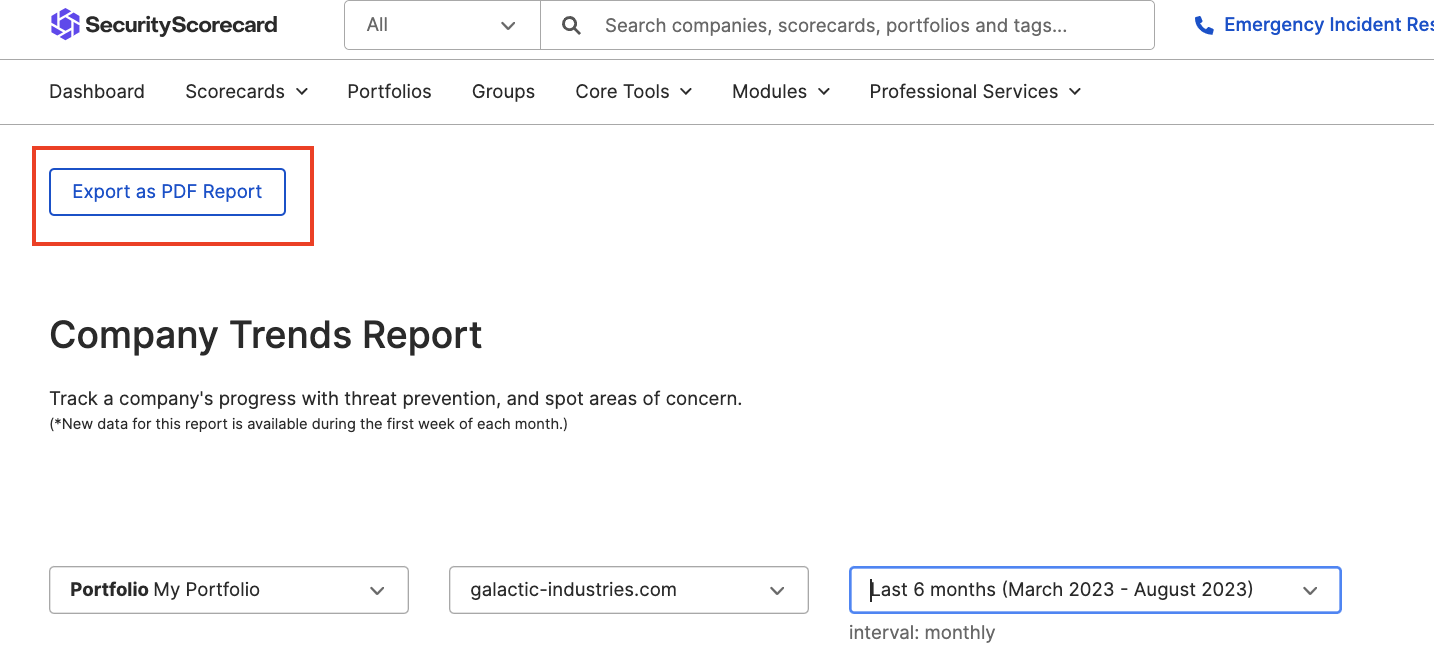The image size is (1434, 670).
Task: Click the phone icon for Emergency Incident
Action: pyautogui.click(x=1204, y=25)
